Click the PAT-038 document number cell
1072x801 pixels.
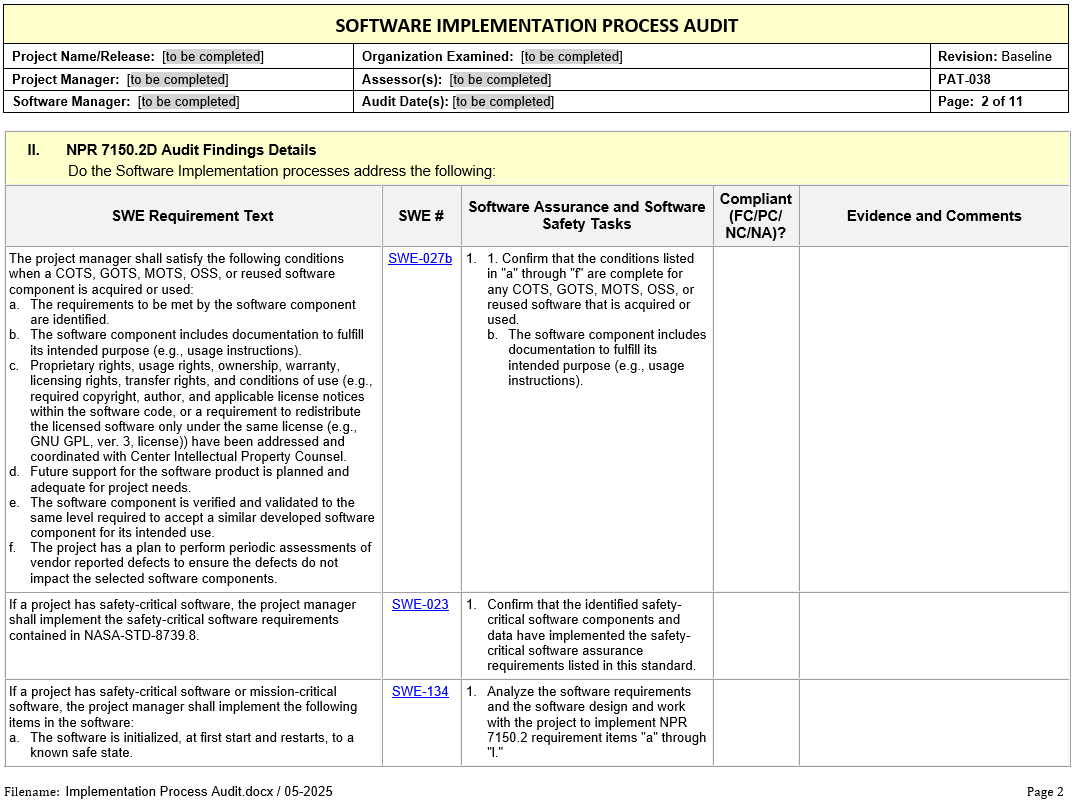[964, 80]
